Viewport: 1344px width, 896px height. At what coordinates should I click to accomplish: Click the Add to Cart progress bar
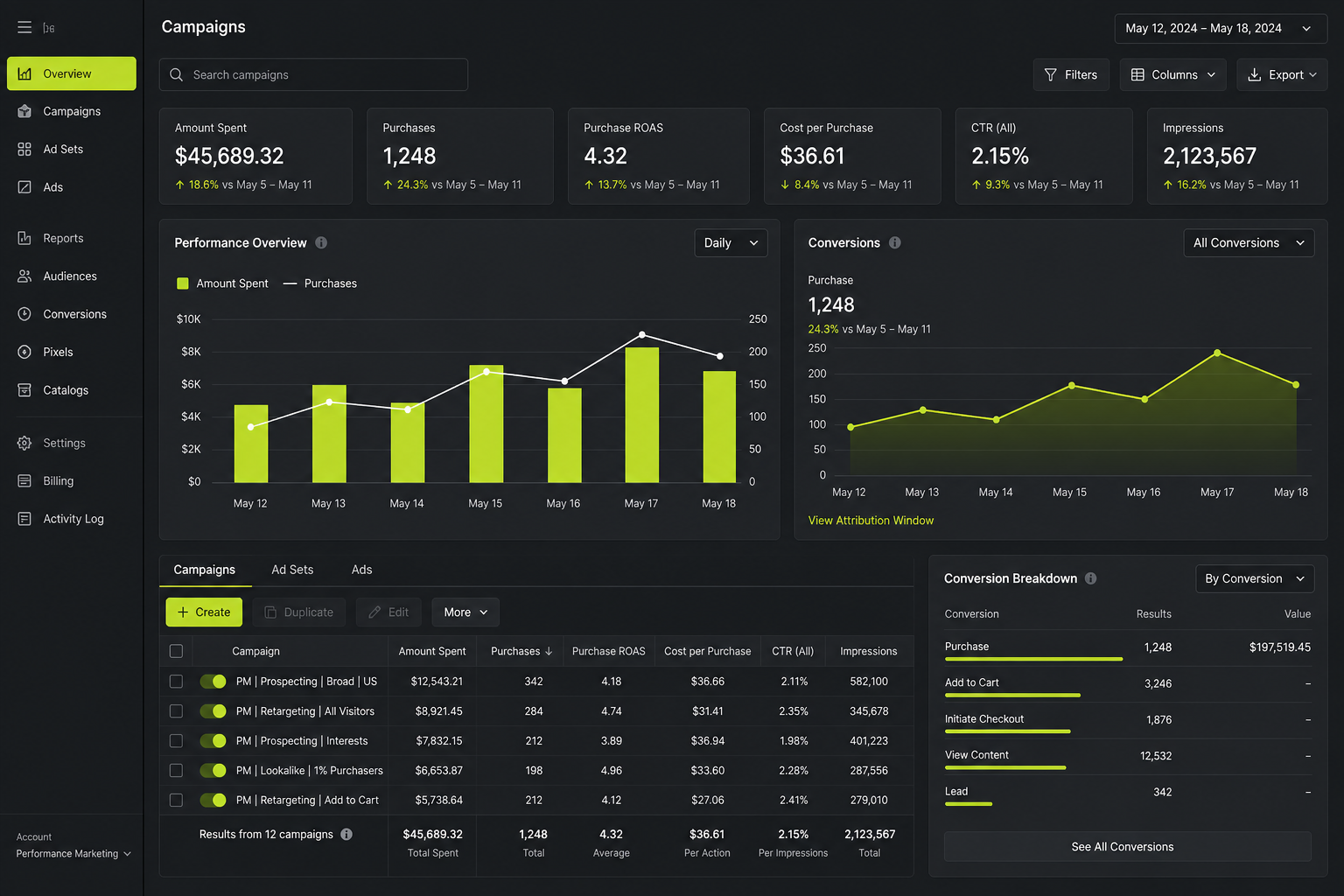pyautogui.click(x=1012, y=696)
